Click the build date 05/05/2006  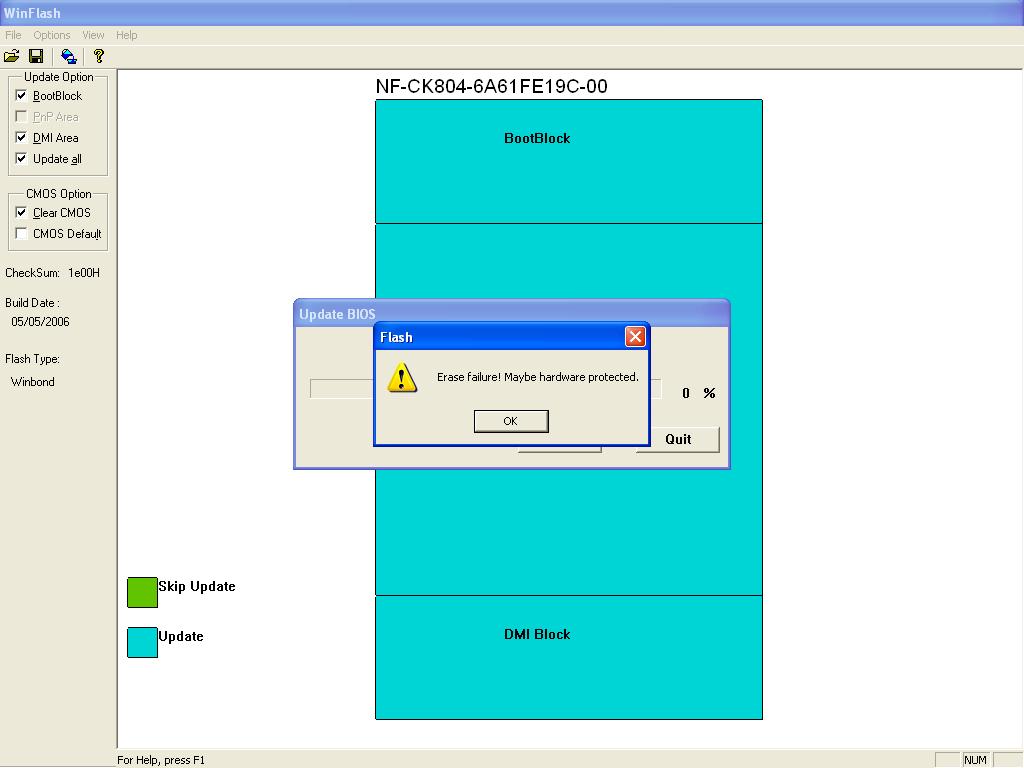[40, 321]
